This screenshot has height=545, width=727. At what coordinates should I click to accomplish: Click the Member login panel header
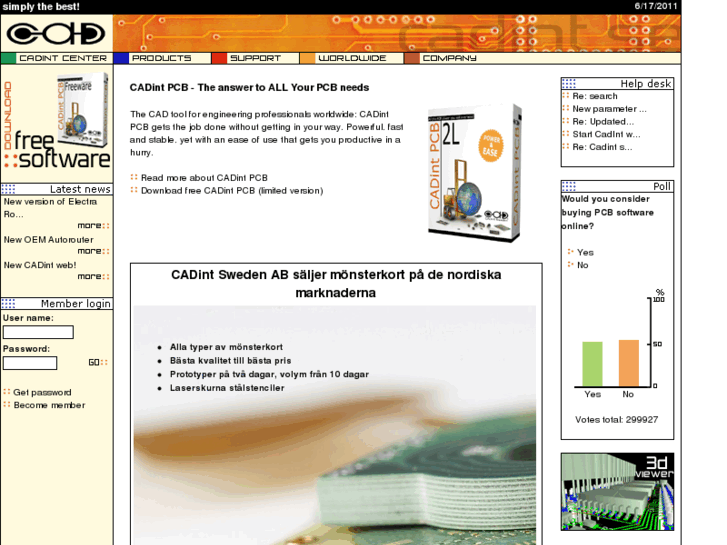(x=57, y=304)
